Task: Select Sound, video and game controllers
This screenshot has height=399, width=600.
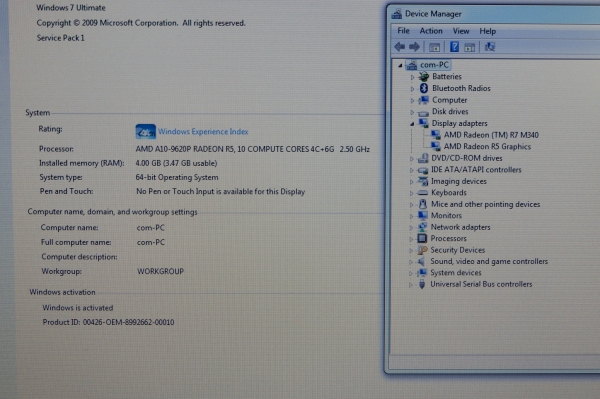Action: (489, 261)
